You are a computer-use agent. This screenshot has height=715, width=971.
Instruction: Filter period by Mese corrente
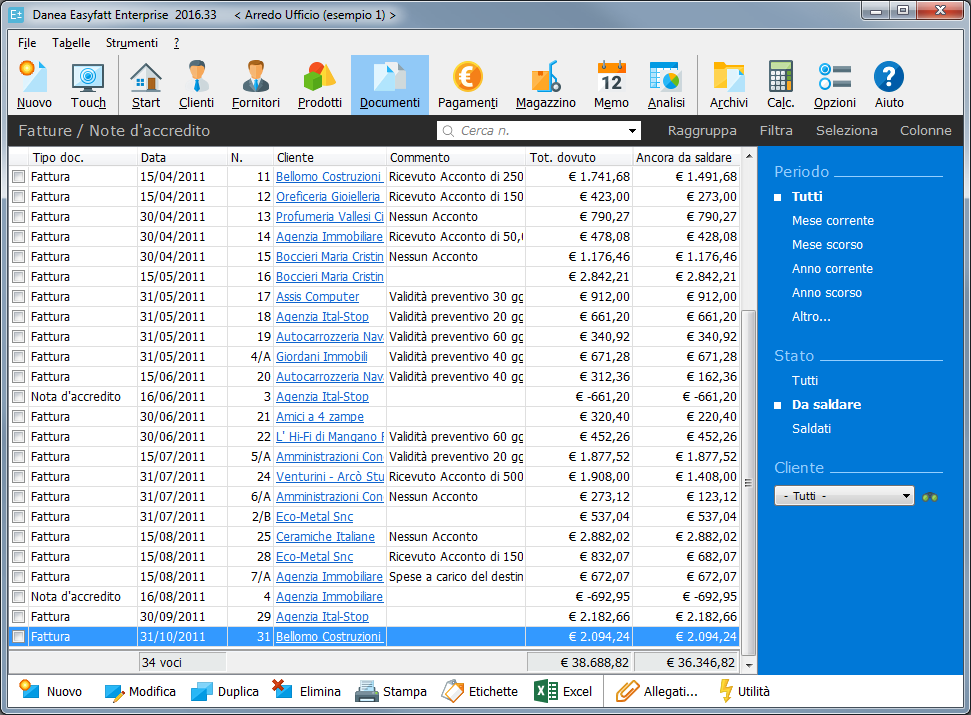(832, 221)
